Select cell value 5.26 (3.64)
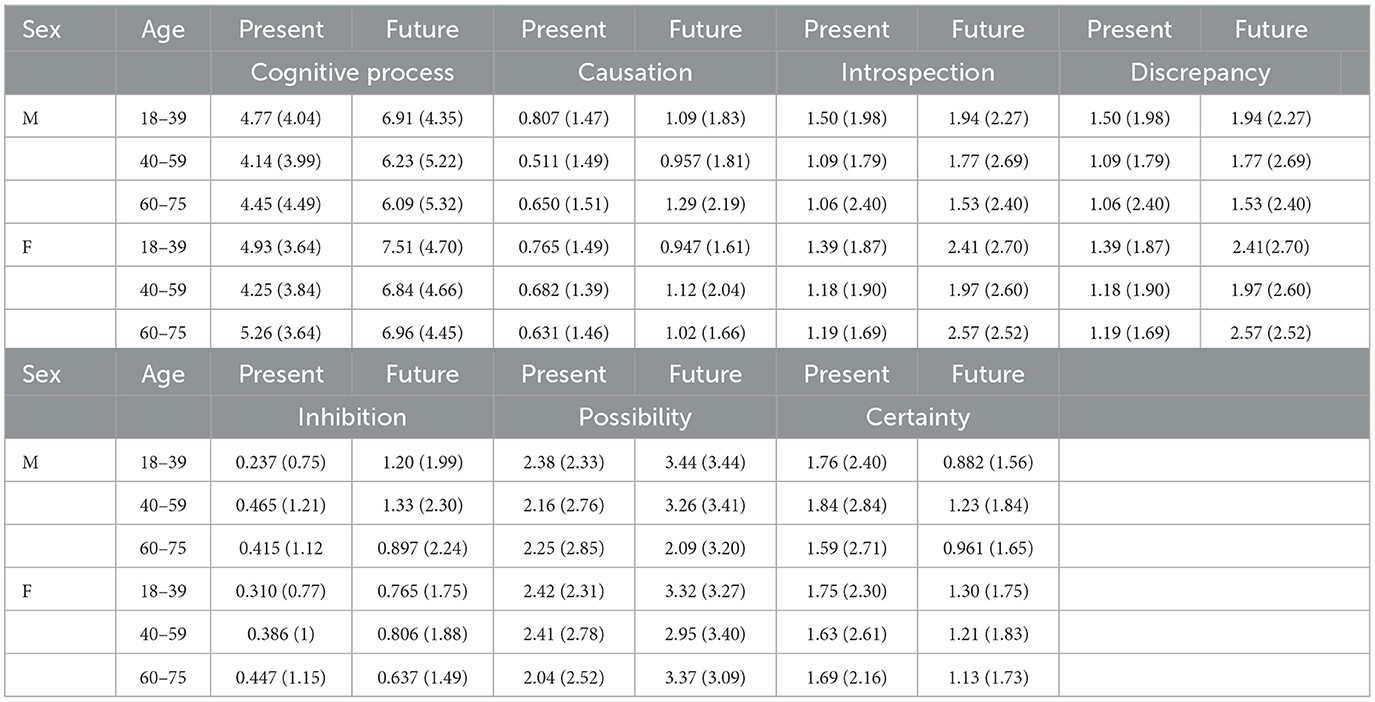Image resolution: width=1375 pixels, height=702 pixels. [x=281, y=331]
